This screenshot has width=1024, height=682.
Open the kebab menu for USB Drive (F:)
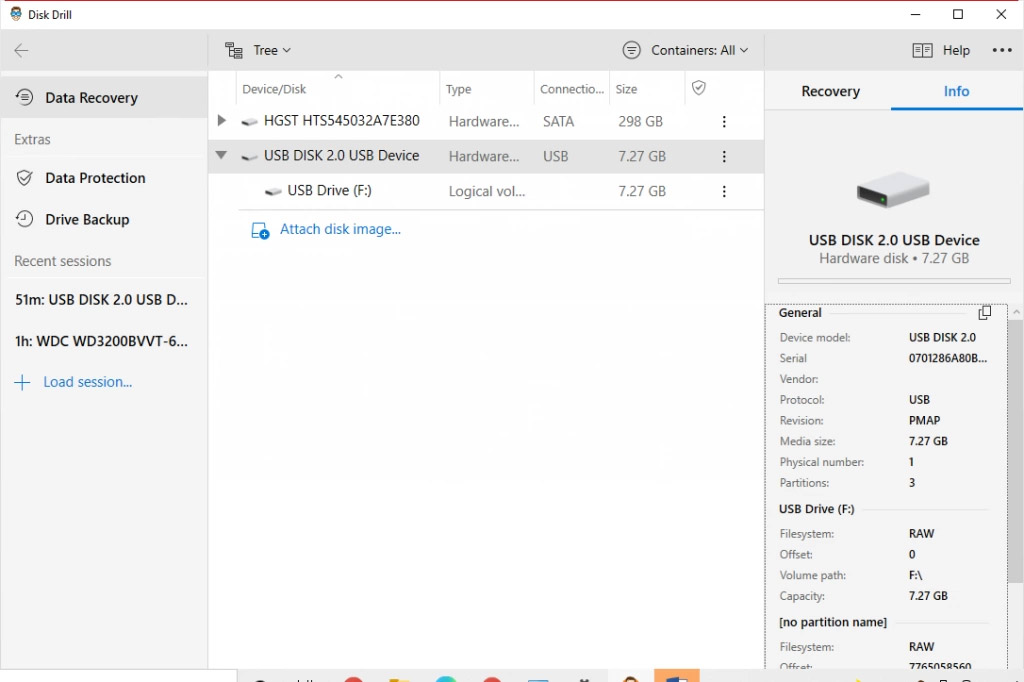click(x=724, y=191)
